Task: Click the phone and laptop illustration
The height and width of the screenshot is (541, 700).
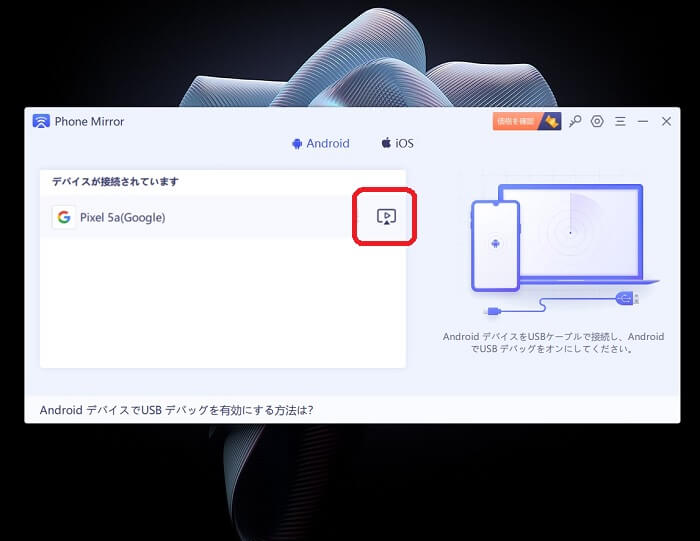Action: point(564,249)
